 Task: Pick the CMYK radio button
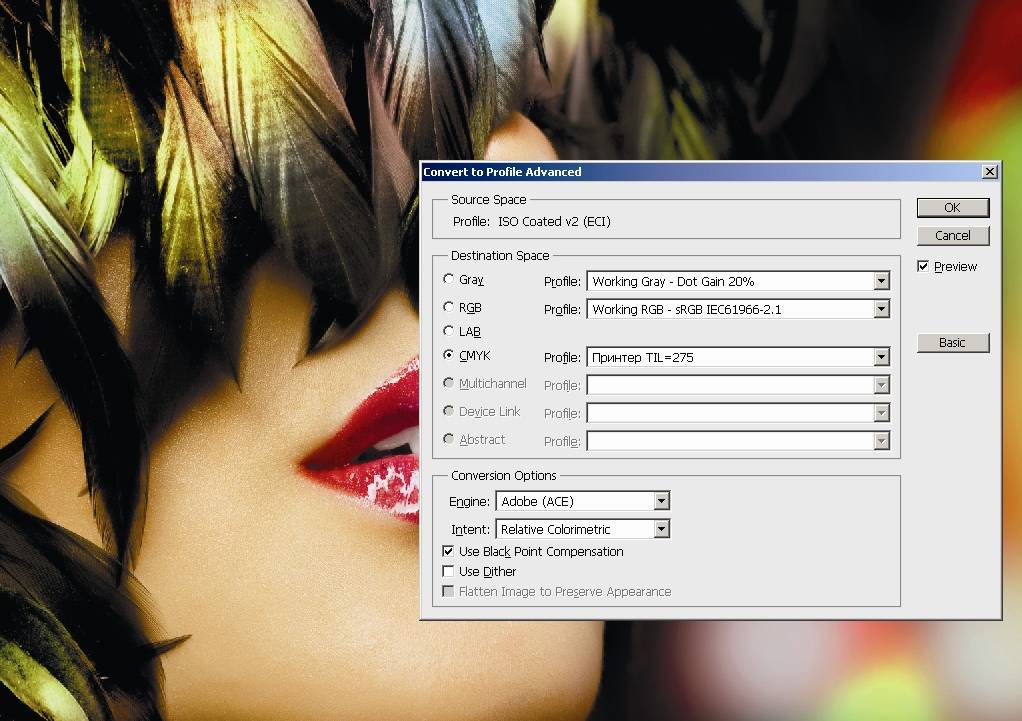point(449,356)
